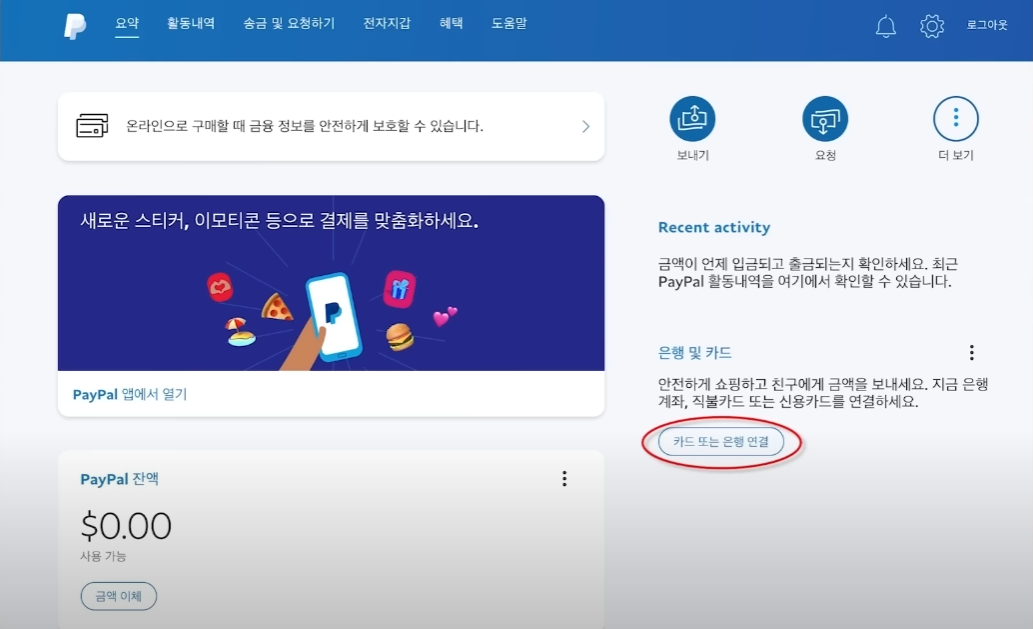Open the PayPal 잔액 three-dot menu

565,479
